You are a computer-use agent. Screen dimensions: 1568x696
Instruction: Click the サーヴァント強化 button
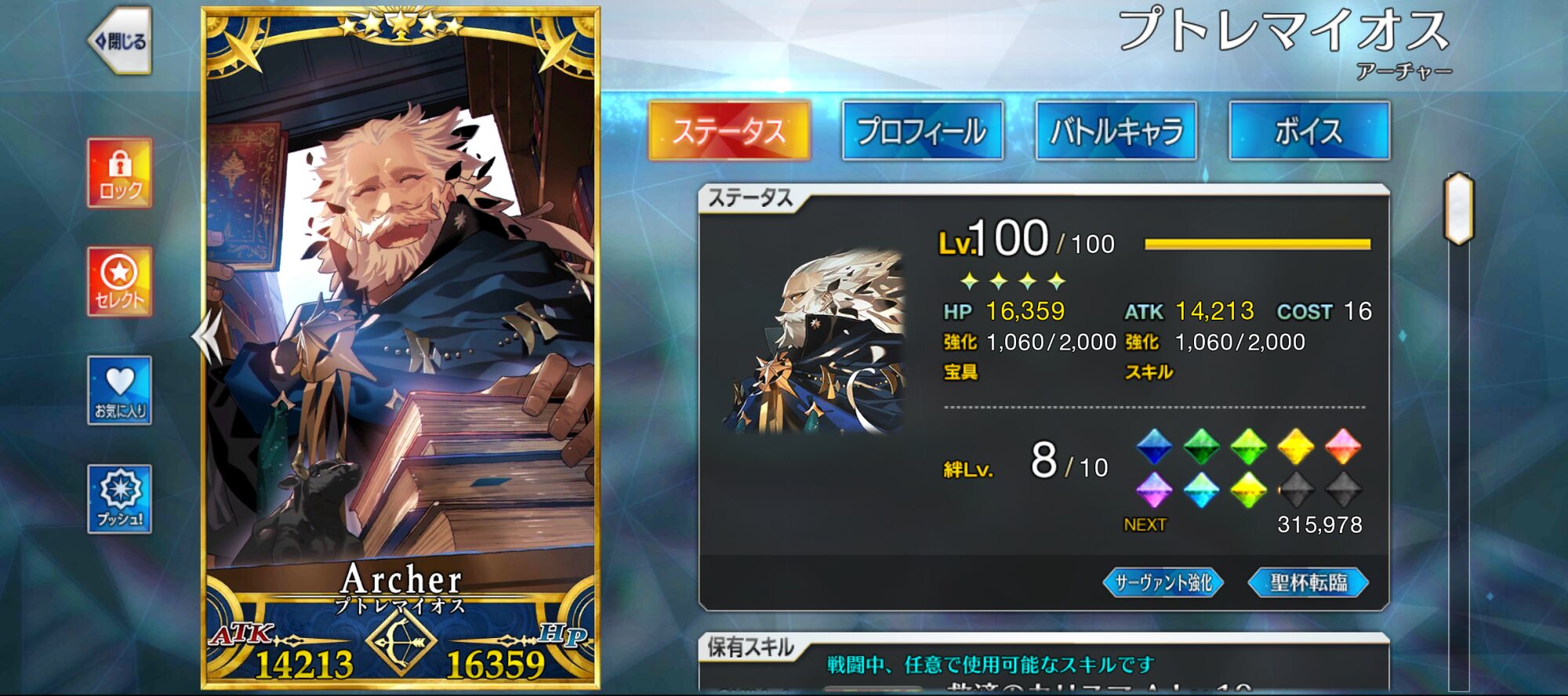point(1163,582)
